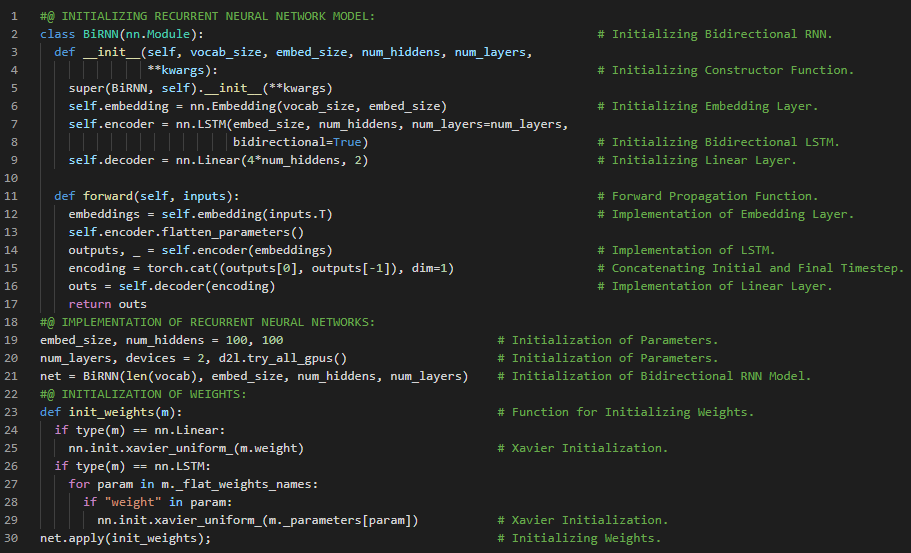
Task: Click line number 30 in the gutter
Action: coord(13,538)
